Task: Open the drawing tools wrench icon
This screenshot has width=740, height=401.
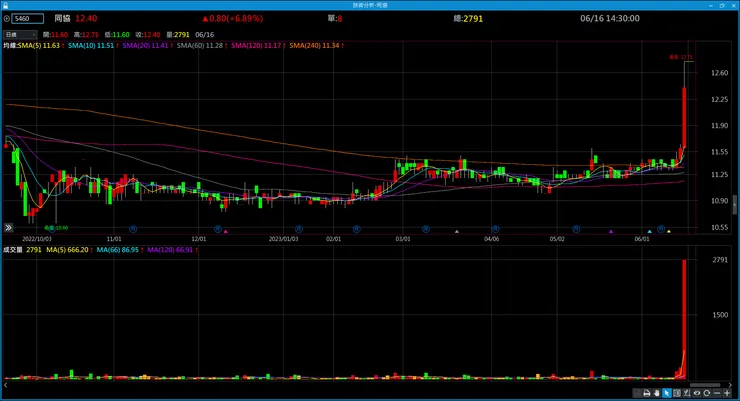Action: 686,393
